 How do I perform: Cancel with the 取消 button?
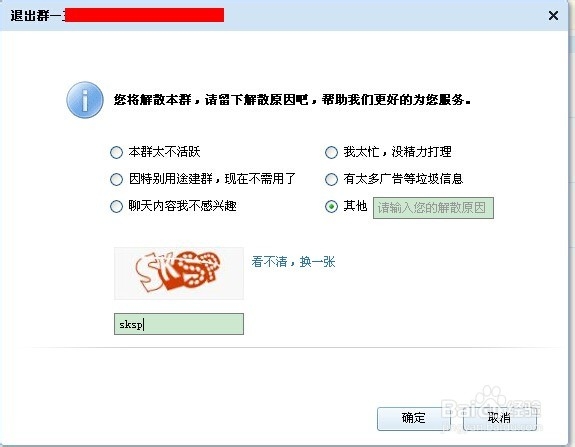click(499, 418)
